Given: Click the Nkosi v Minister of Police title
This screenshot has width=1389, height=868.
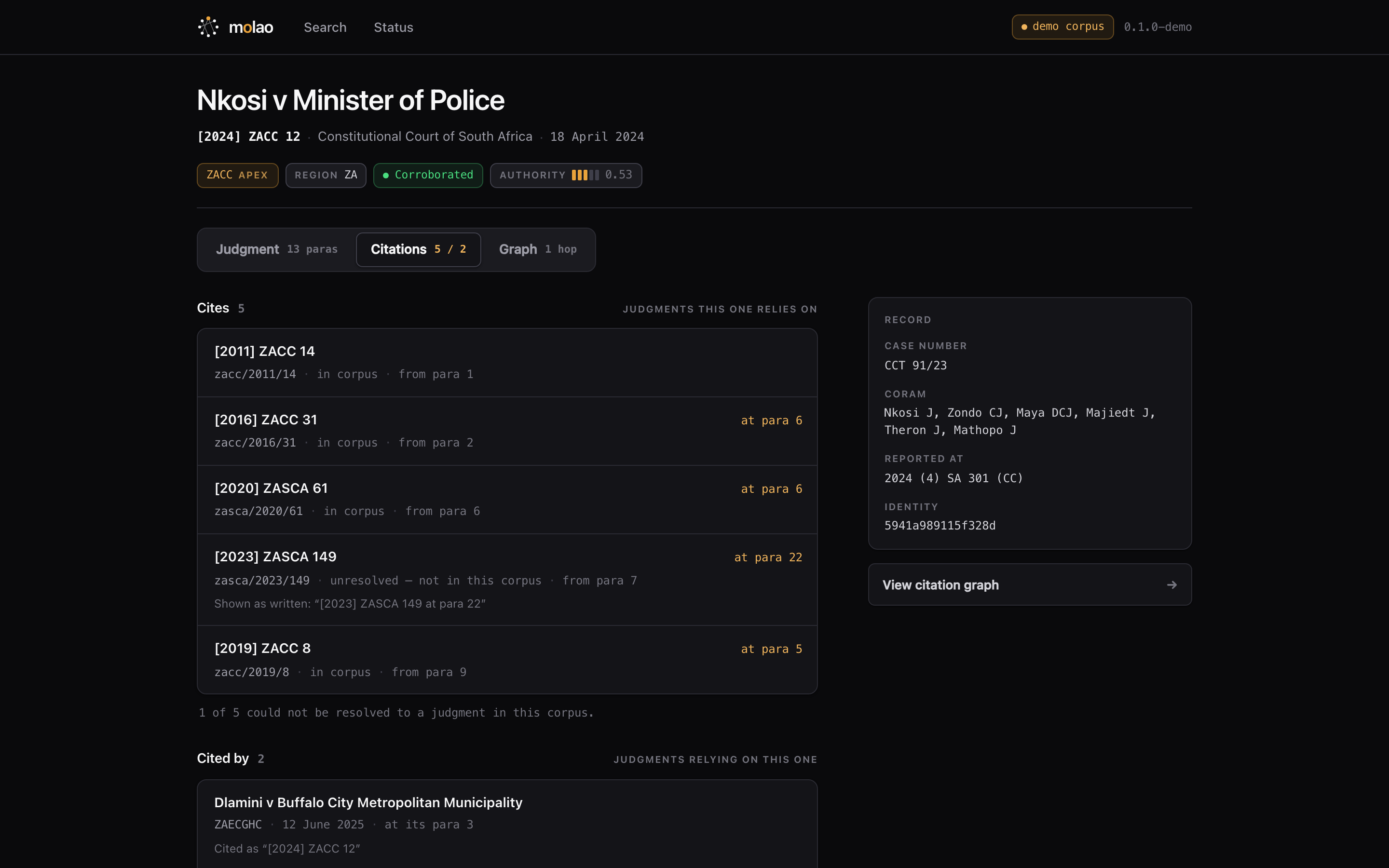Looking at the screenshot, I should [351, 100].
